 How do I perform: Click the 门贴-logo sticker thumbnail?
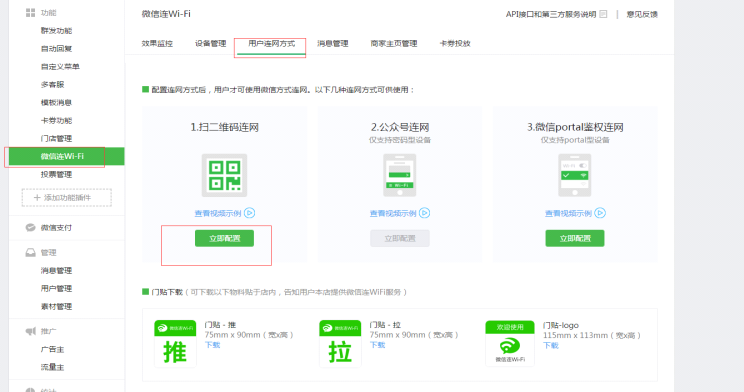(x=510, y=344)
